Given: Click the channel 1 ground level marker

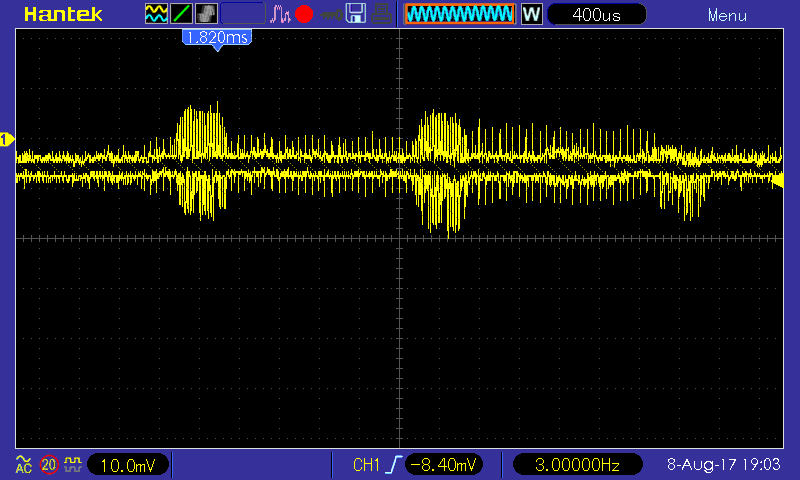Looking at the screenshot, I should click(7, 139).
